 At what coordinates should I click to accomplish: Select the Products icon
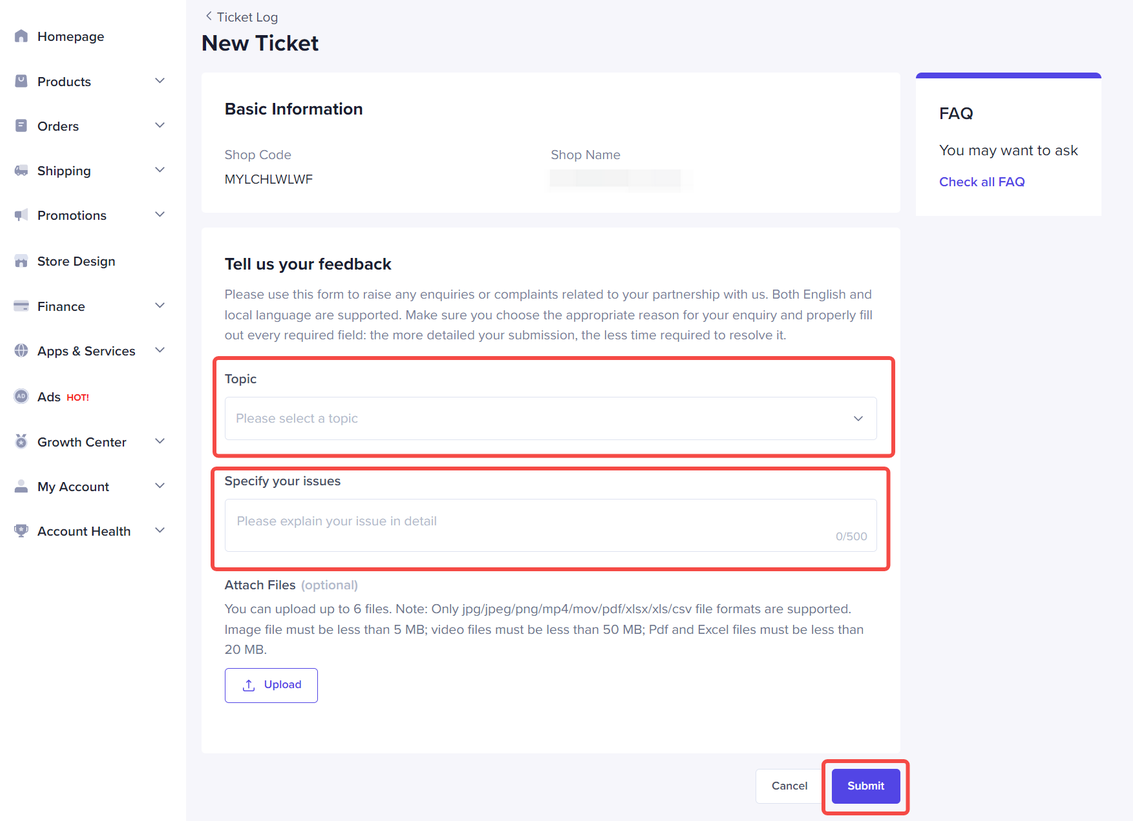tap(21, 81)
